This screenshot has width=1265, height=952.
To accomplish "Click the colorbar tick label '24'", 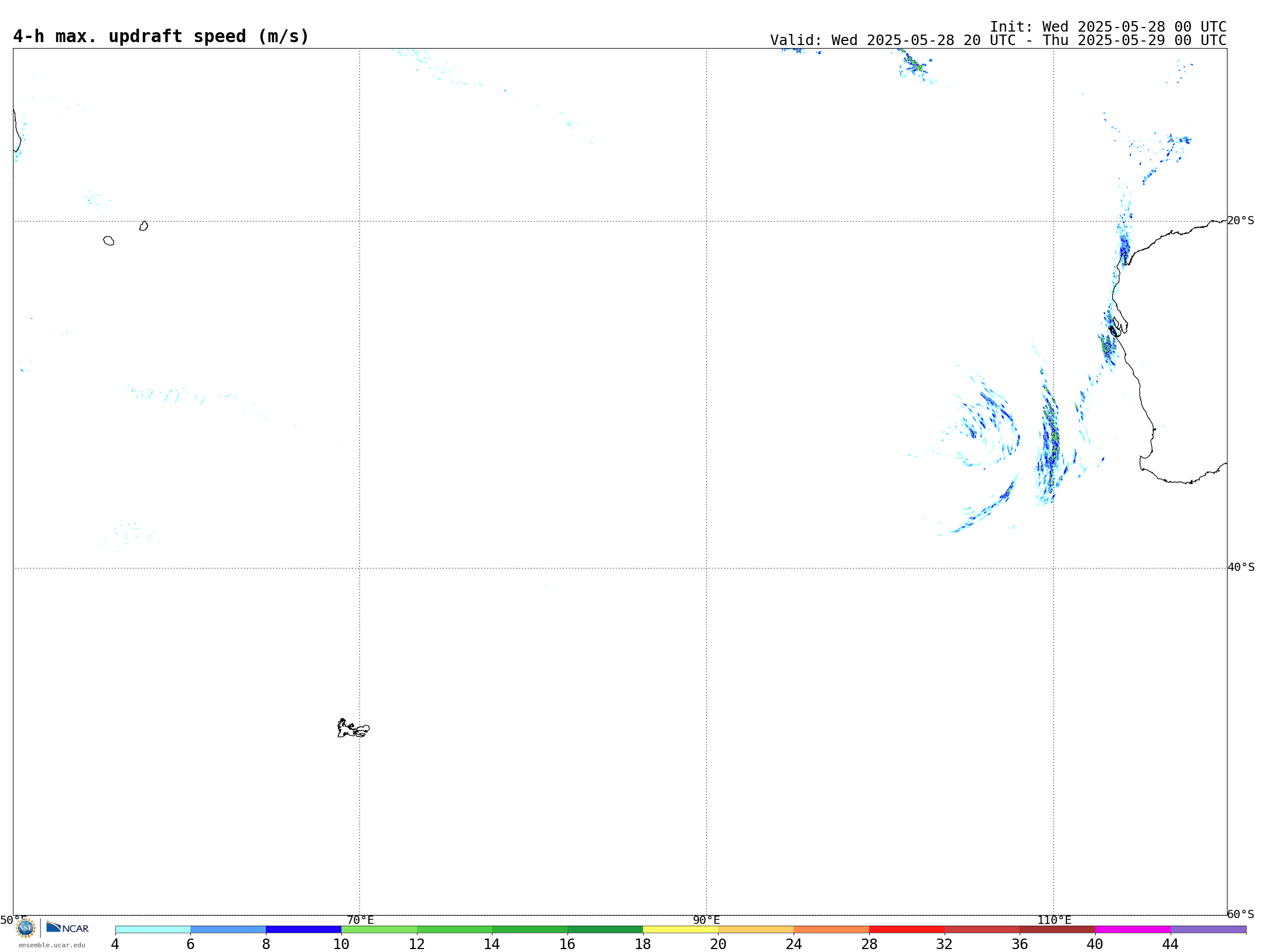I will (794, 944).
